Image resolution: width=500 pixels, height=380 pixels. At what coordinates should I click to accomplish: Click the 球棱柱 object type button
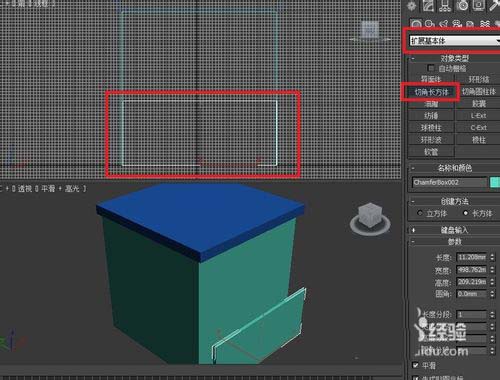point(431,128)
